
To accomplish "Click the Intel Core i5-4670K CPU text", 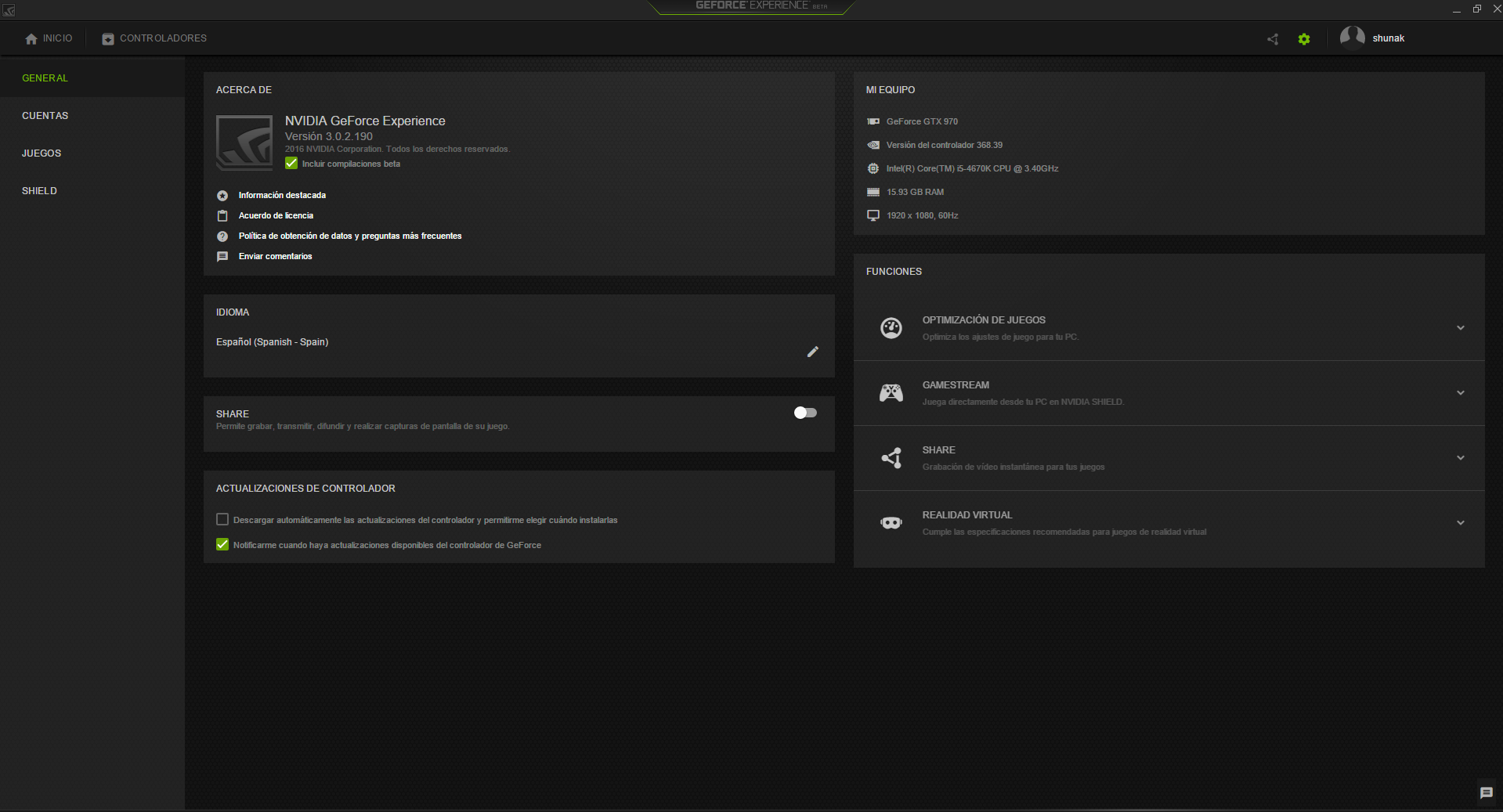I will tap(972, 168).
